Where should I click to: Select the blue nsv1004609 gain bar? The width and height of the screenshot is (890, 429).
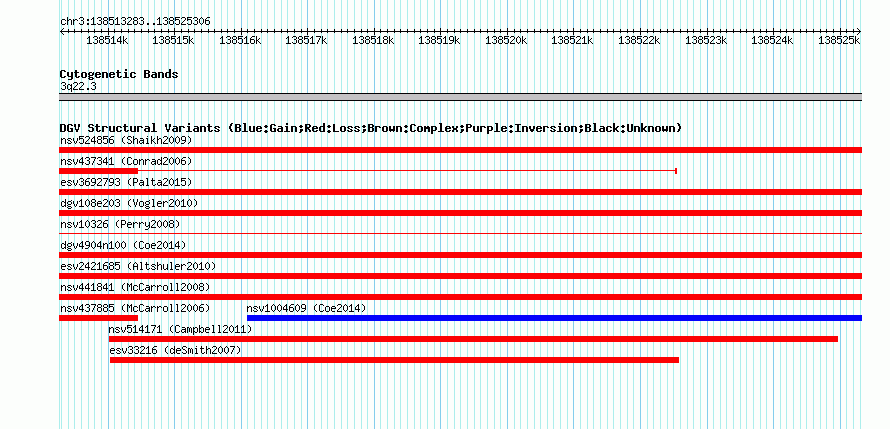coord(555,318)
